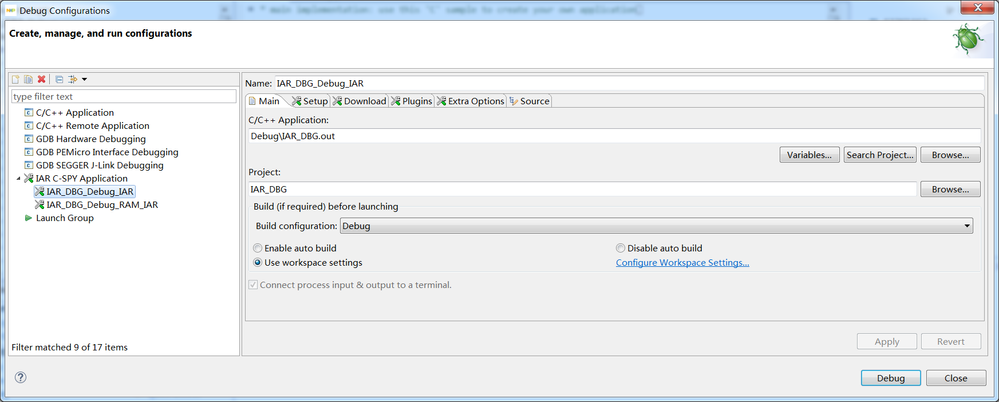The image size is (999, 402).
Task: Click the IAR_DBG_Debug_RAM_IAR configuration icon
Action: coord(40,205)
